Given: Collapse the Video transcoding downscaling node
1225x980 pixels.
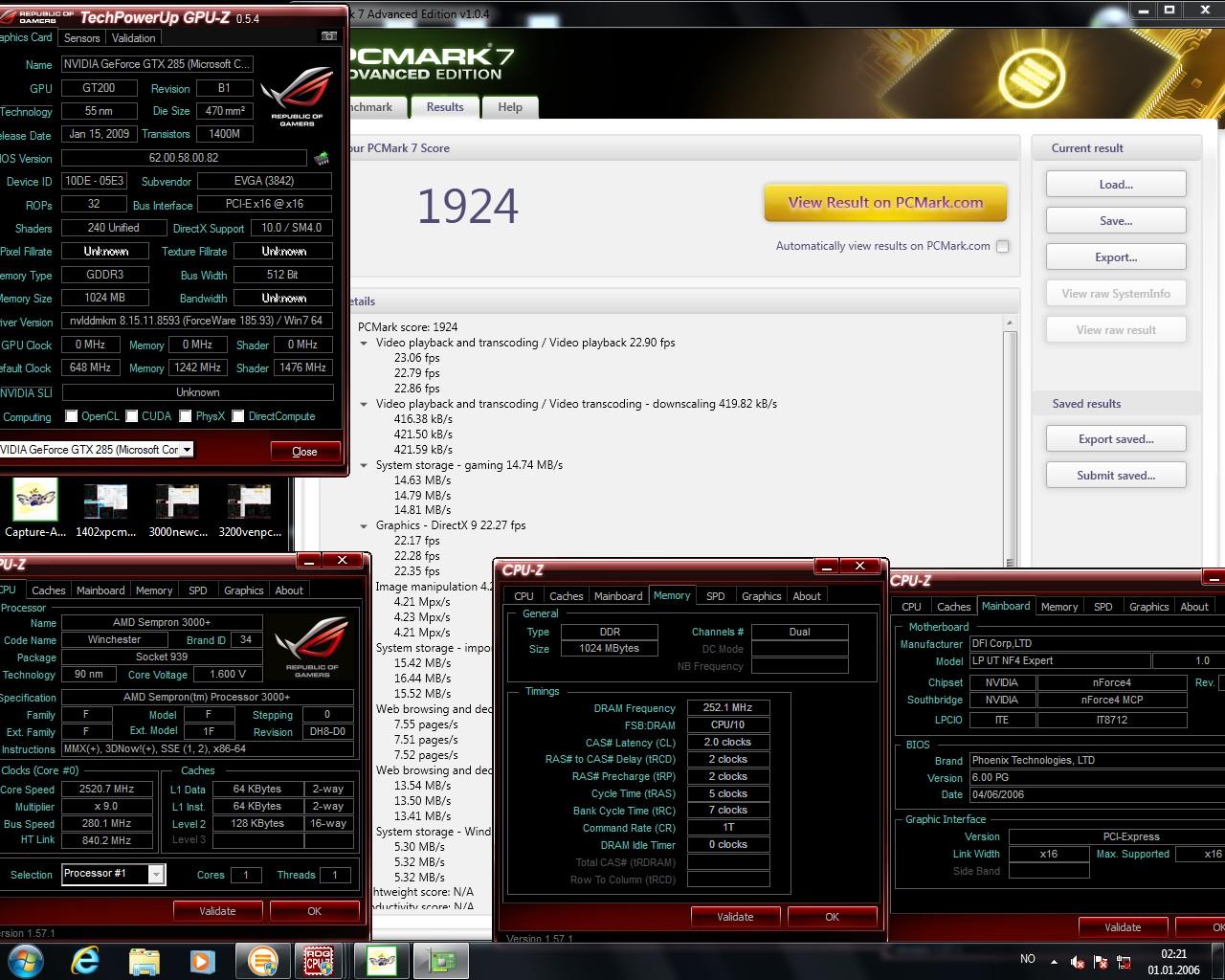Looking at the screenshot, I should [x=364, y=404].
